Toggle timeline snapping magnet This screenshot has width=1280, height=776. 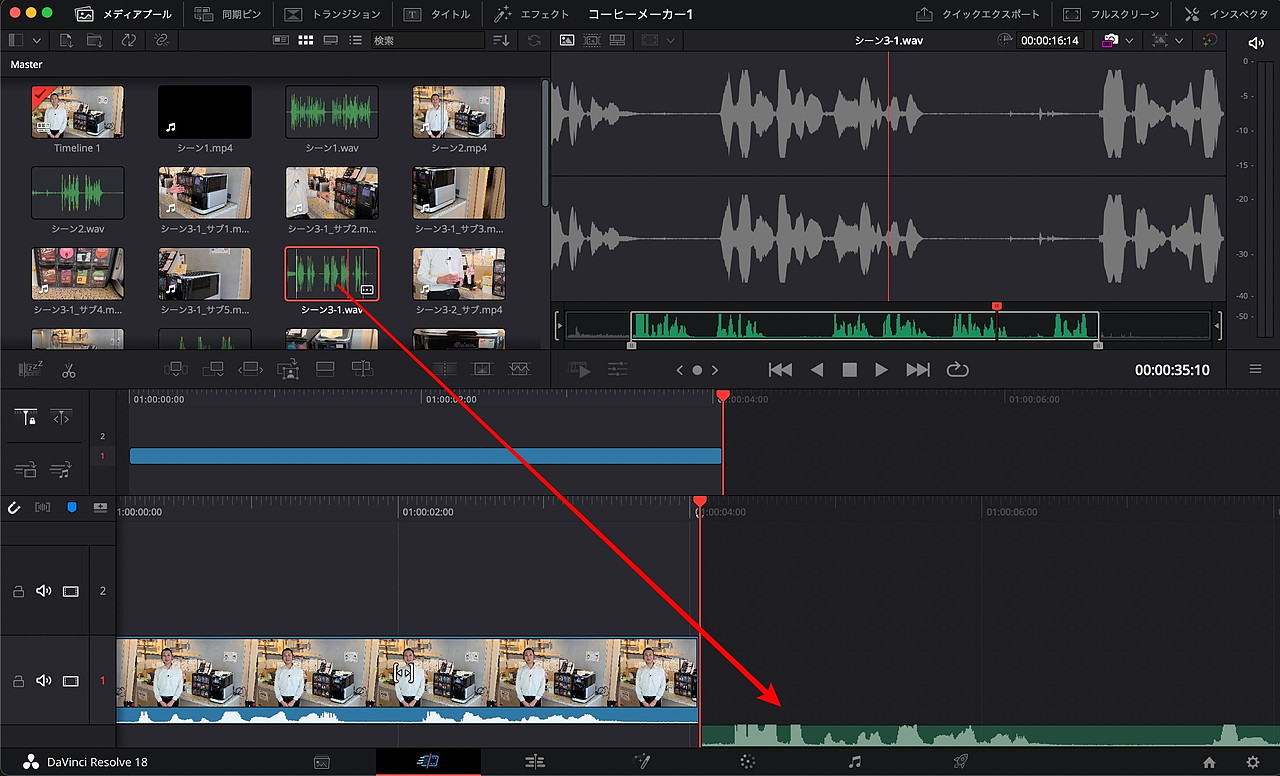14,507
